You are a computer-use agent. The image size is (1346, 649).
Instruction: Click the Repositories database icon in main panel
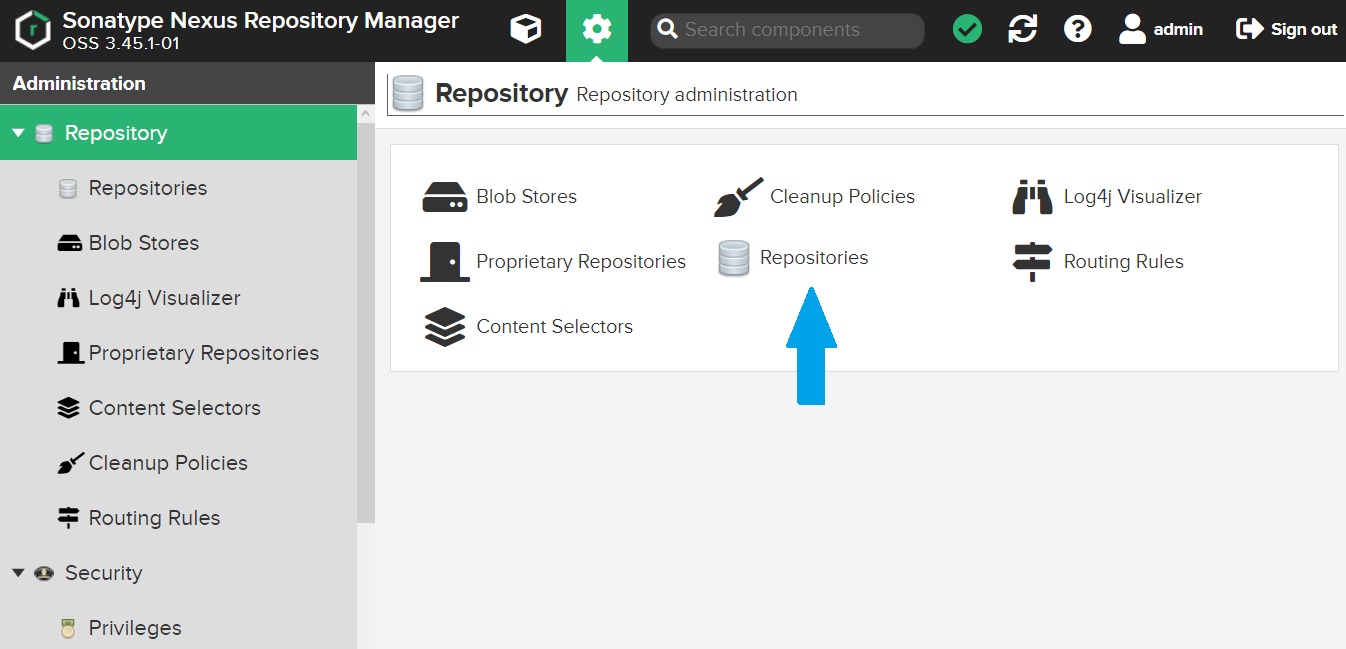[x=733, y=258]
